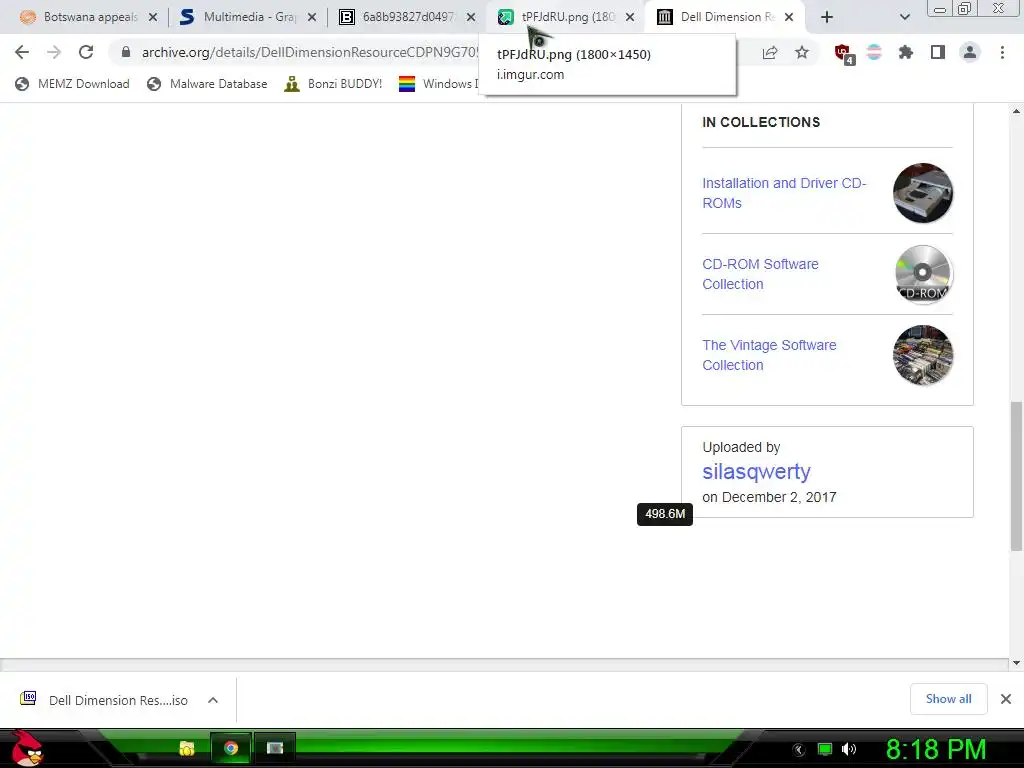The image size is (1024, 768).
Task: Click the CD-ROM disc collection thumbnail
Action: coord(922,274)
